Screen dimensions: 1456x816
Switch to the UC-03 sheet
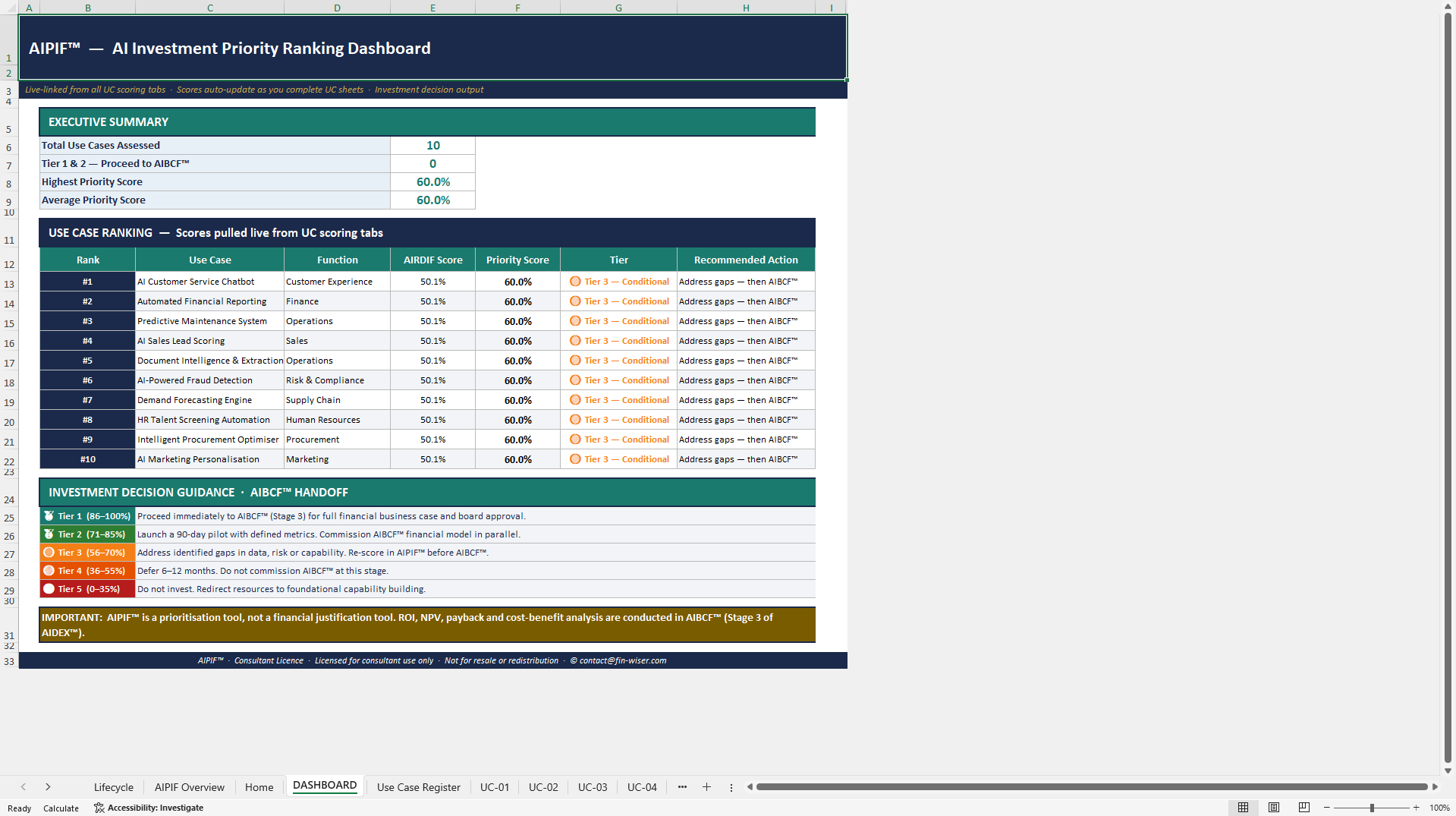(x=593, y=787)
